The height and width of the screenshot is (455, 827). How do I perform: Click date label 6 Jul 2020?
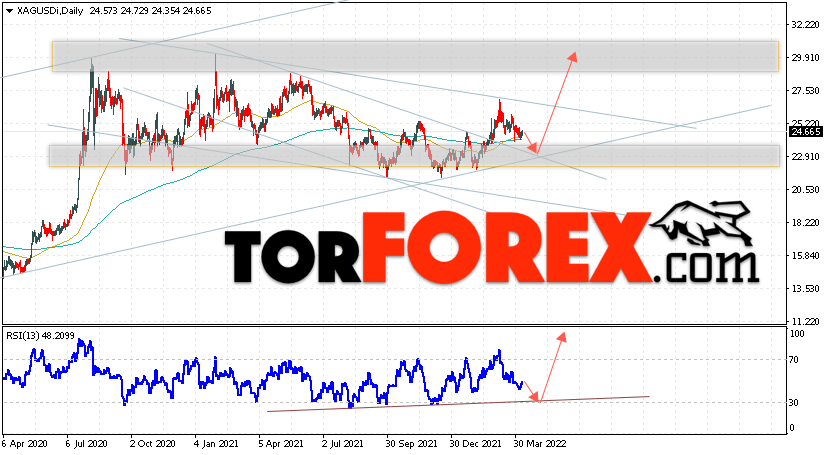[x=86, y=444]
